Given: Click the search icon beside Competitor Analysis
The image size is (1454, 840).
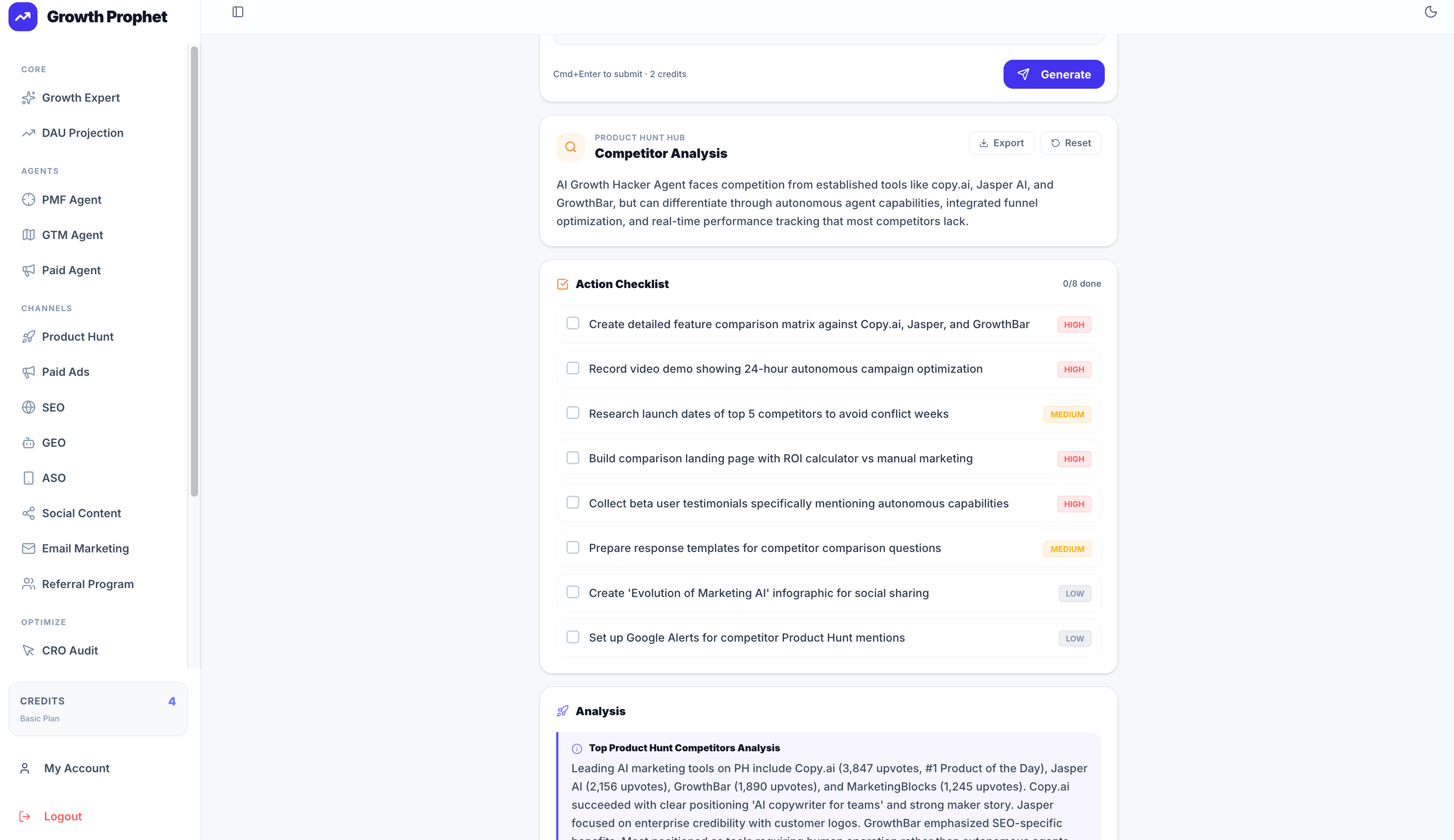Looking at the screenshot, I should point(570,147).
